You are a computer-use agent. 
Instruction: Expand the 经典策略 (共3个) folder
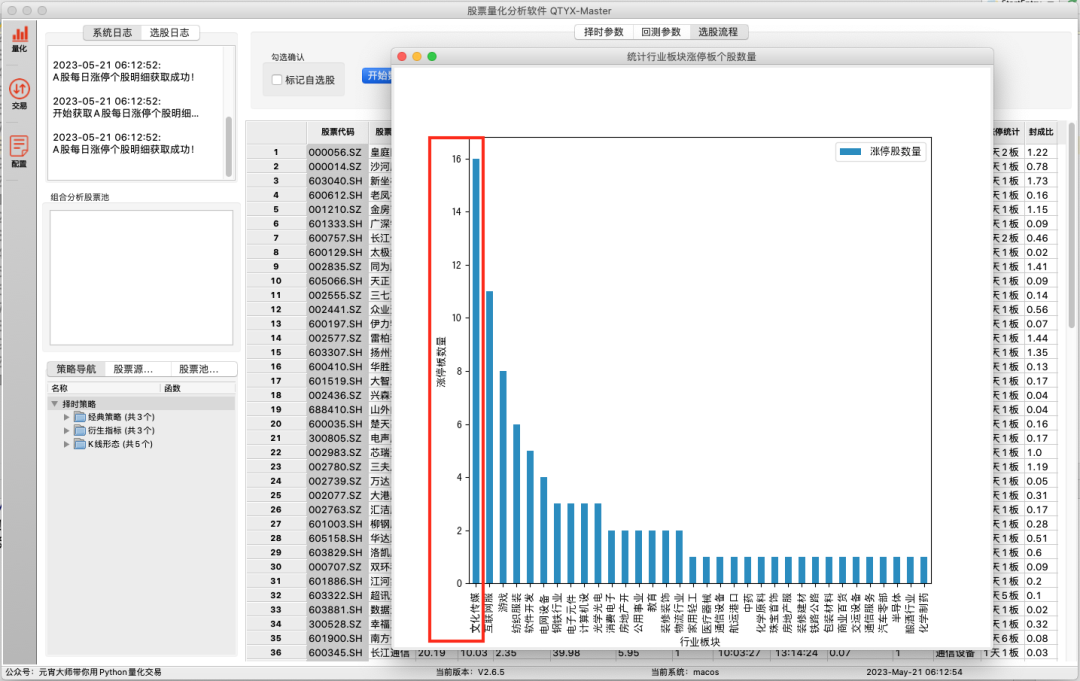pyautogui.click(x=66, y=417)
